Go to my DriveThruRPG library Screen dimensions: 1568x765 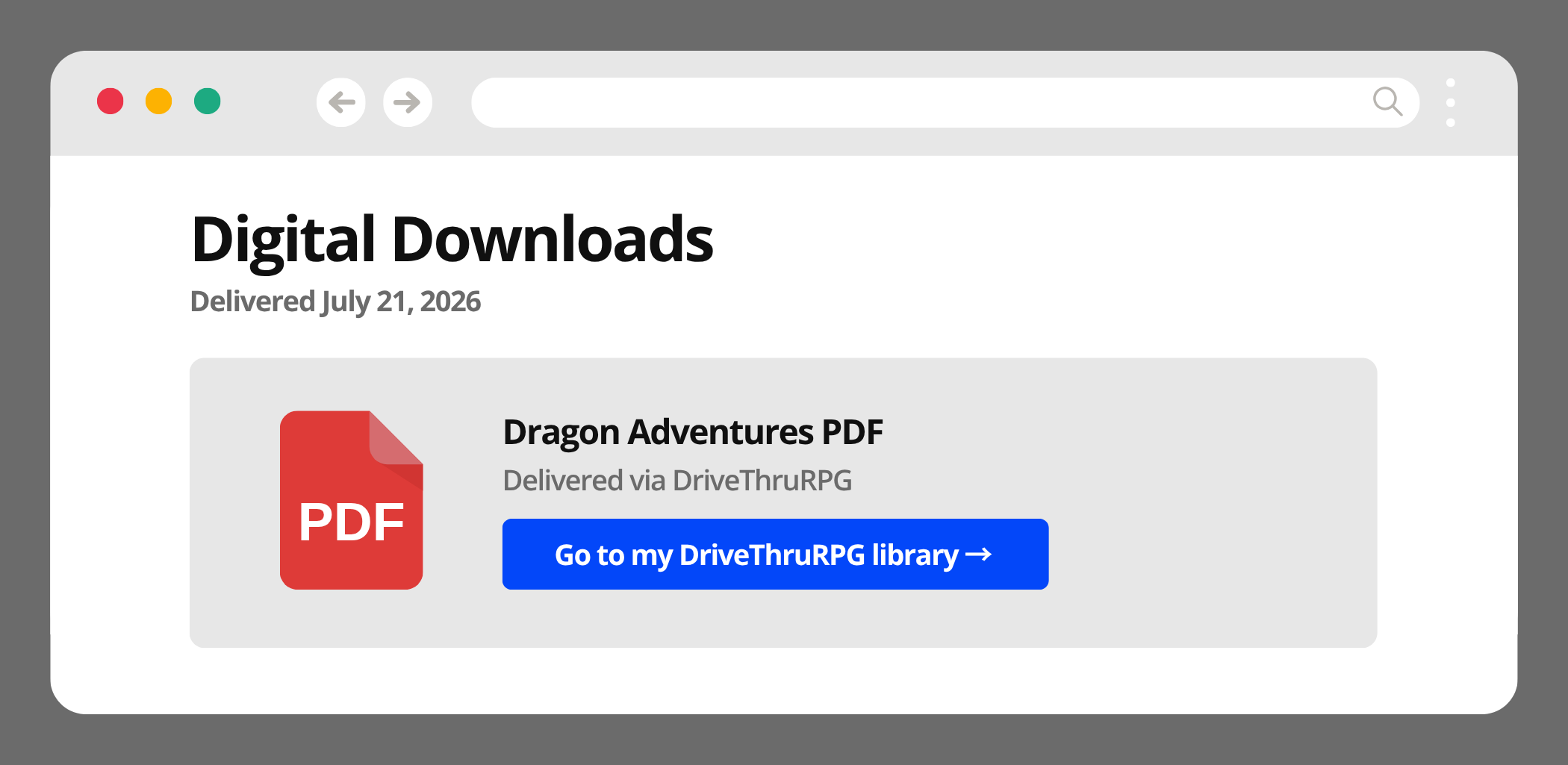(775, 554)
